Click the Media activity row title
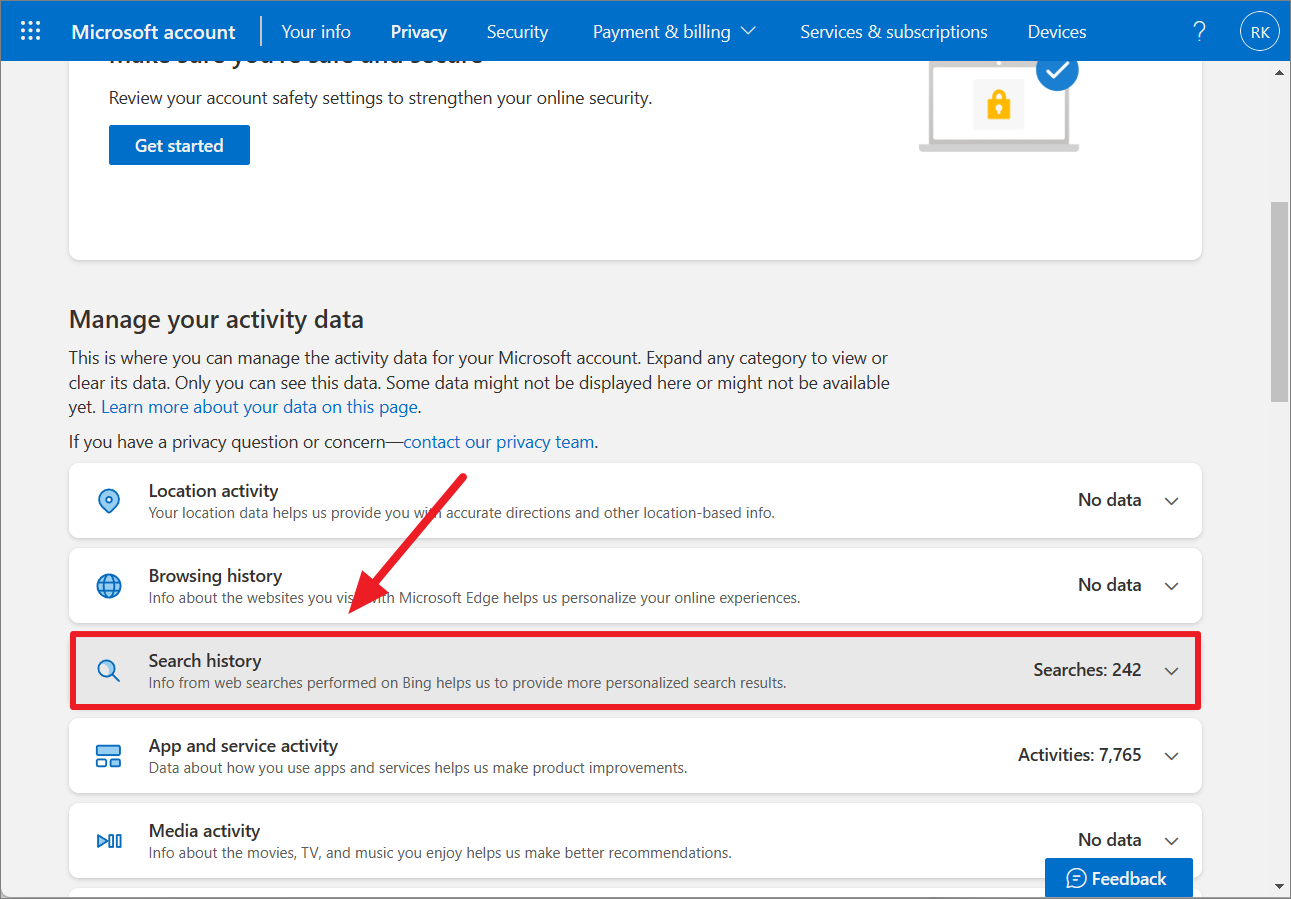 pyautogui.click(x=206, y=831)
